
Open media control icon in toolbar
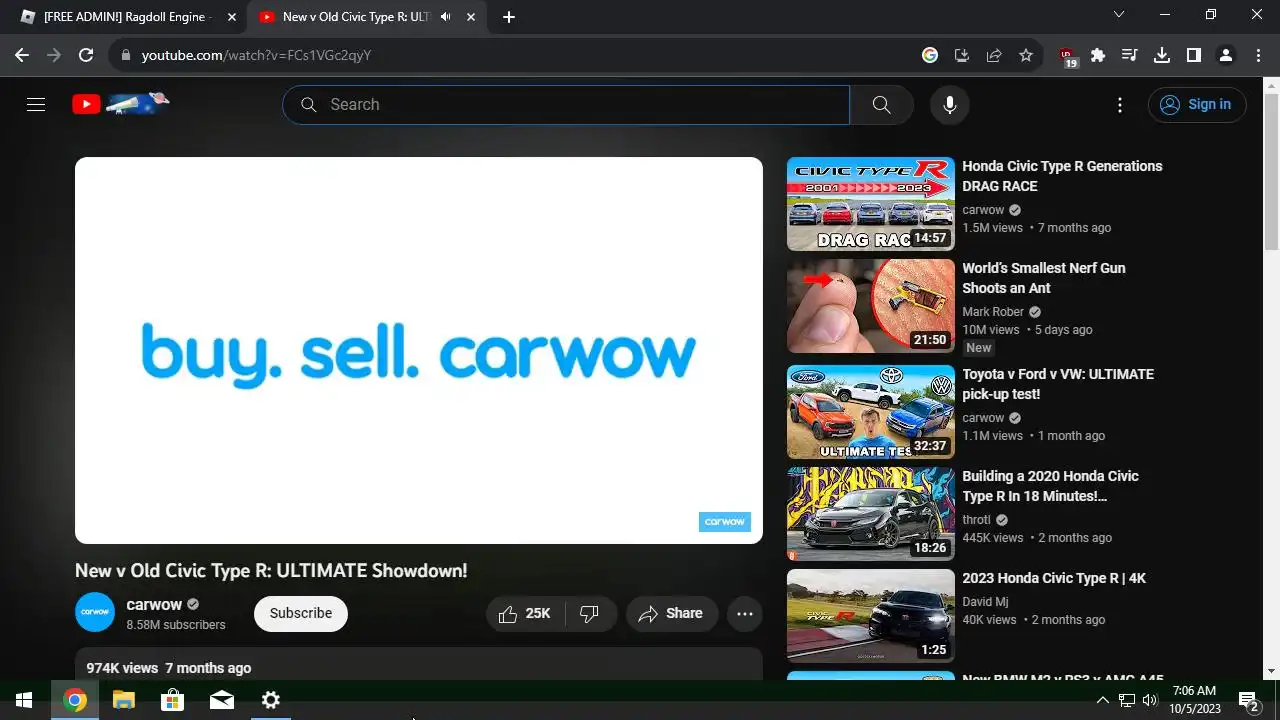(1130, 55)
